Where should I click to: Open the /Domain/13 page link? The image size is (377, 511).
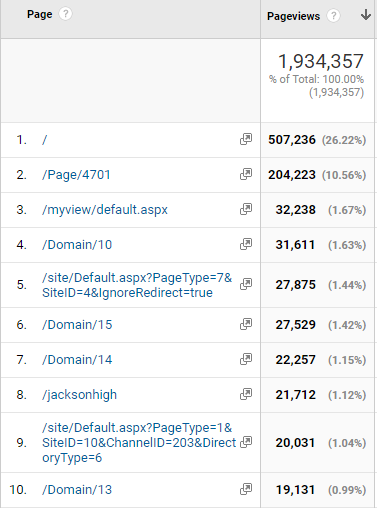(x=77, y=490)
